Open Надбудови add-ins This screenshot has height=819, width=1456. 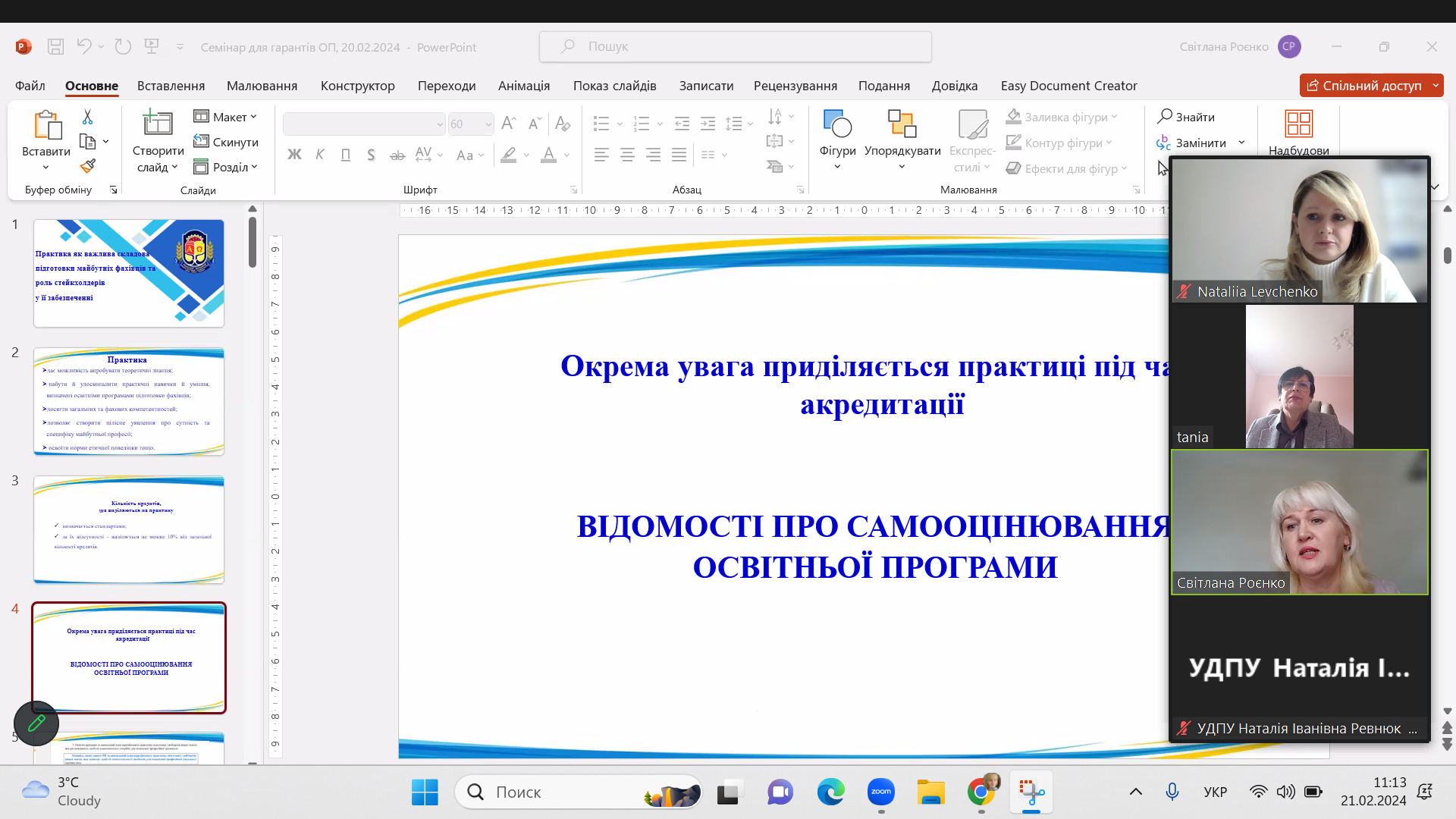point(1298,124)
